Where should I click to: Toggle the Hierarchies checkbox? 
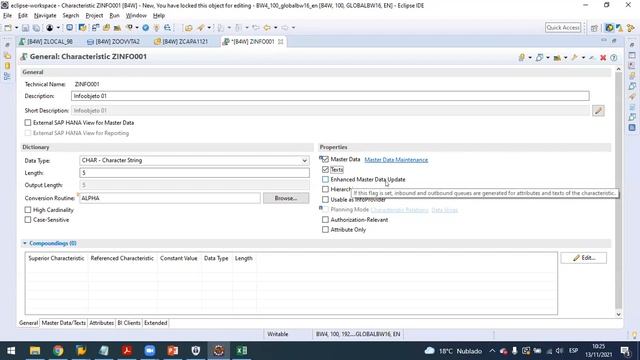point(325,189)
